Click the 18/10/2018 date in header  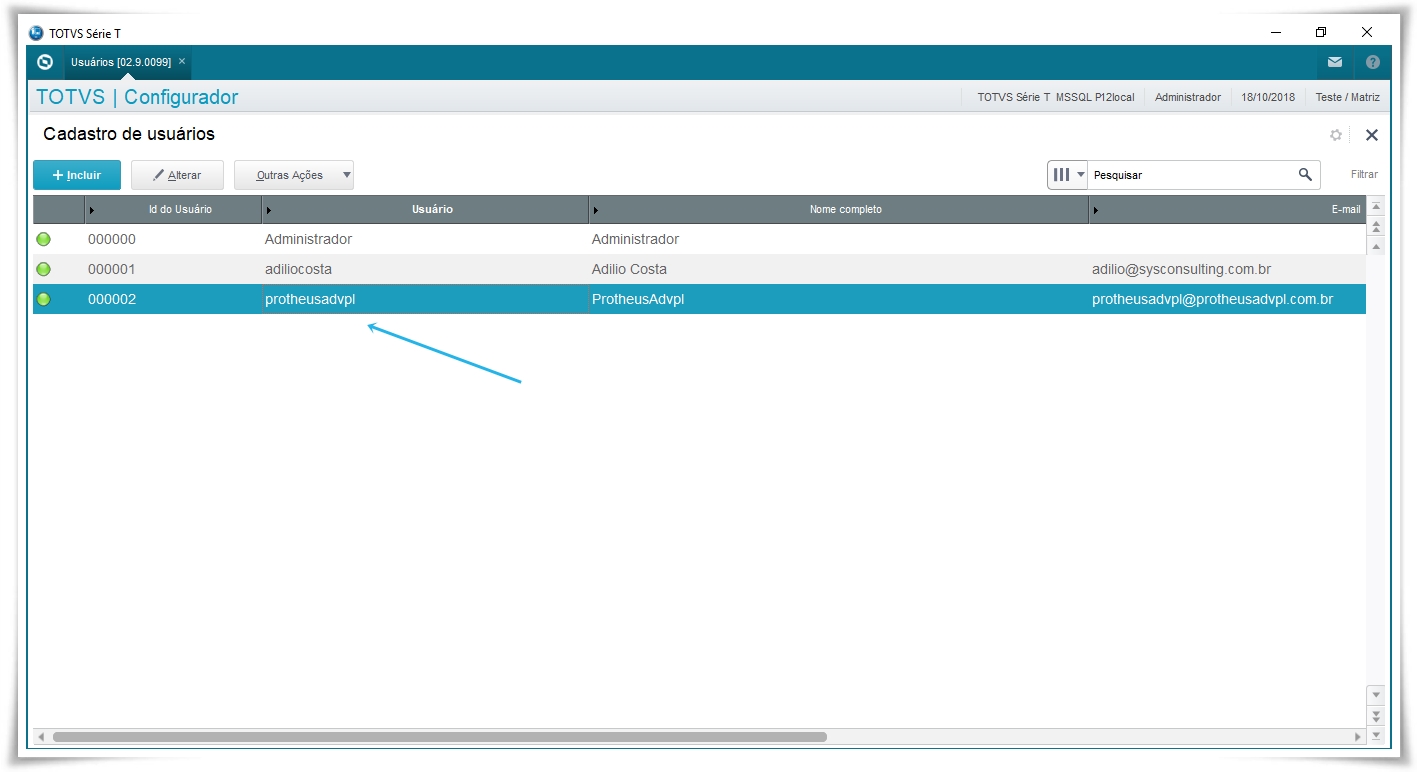1268,97
